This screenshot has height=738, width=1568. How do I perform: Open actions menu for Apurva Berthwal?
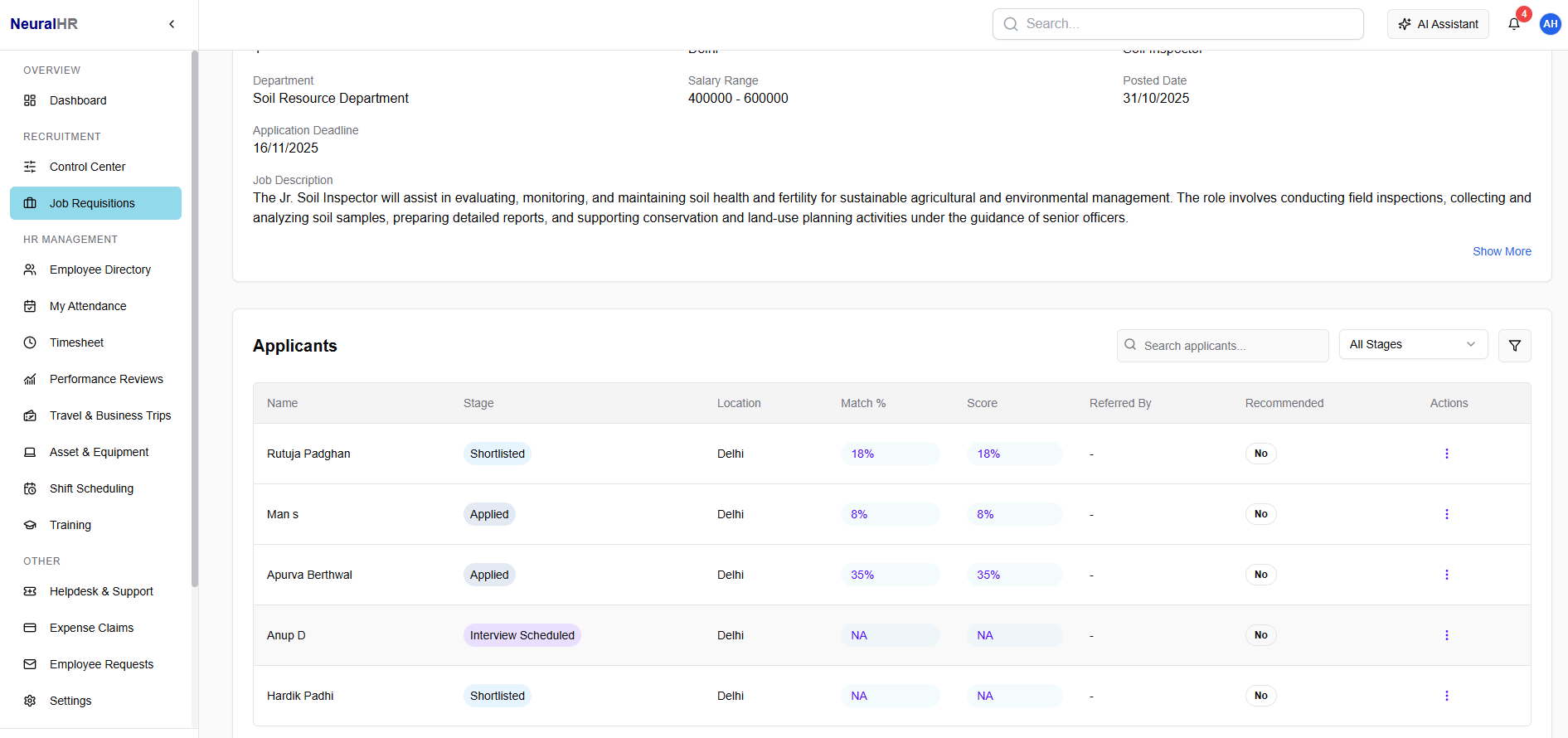1446,575
